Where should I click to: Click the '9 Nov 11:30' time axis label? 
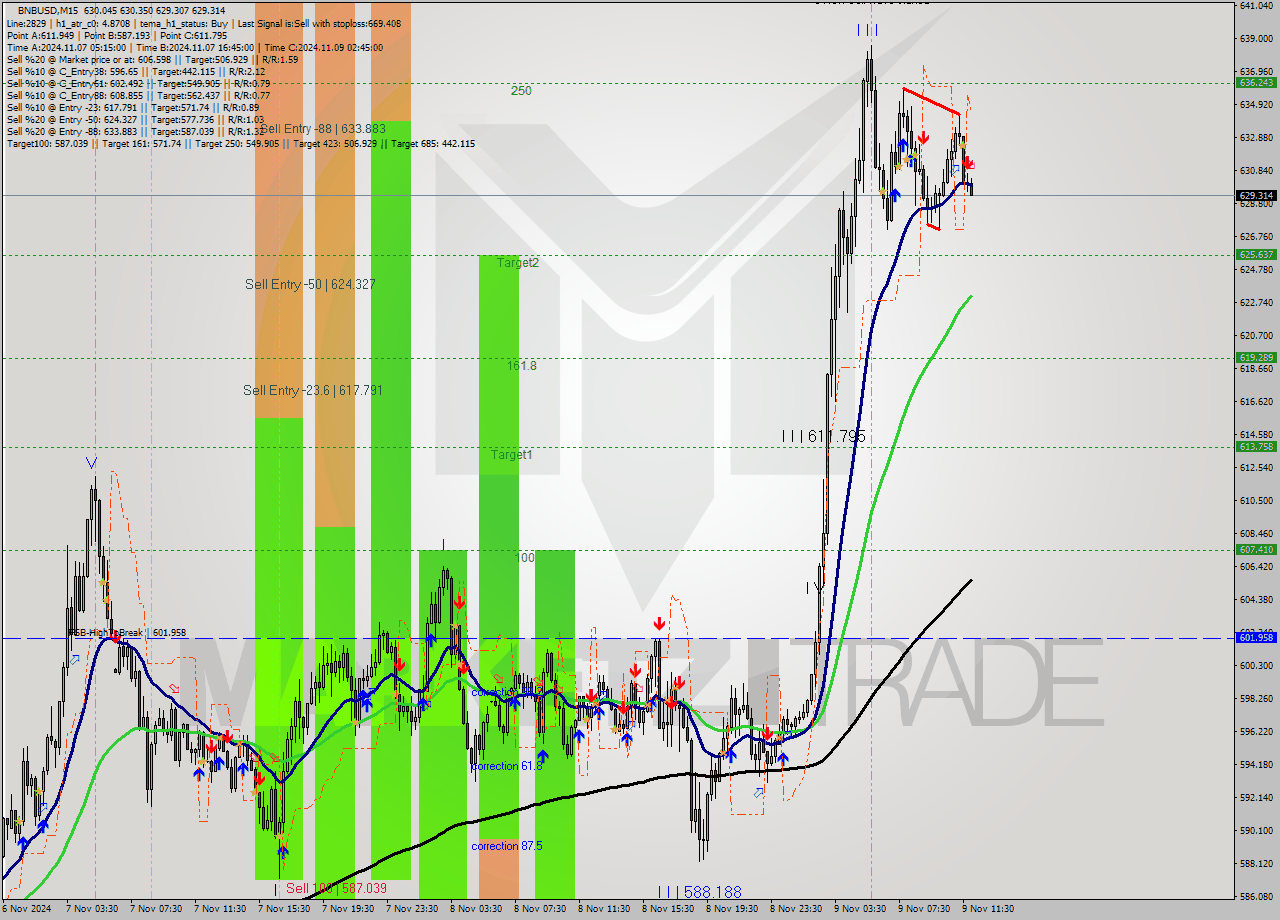coord(988,909)
